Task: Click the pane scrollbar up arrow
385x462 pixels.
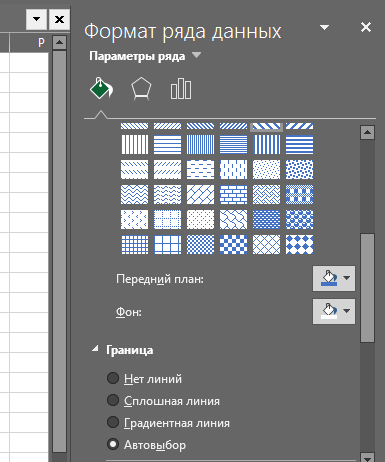Action: (x=367, y=133)
